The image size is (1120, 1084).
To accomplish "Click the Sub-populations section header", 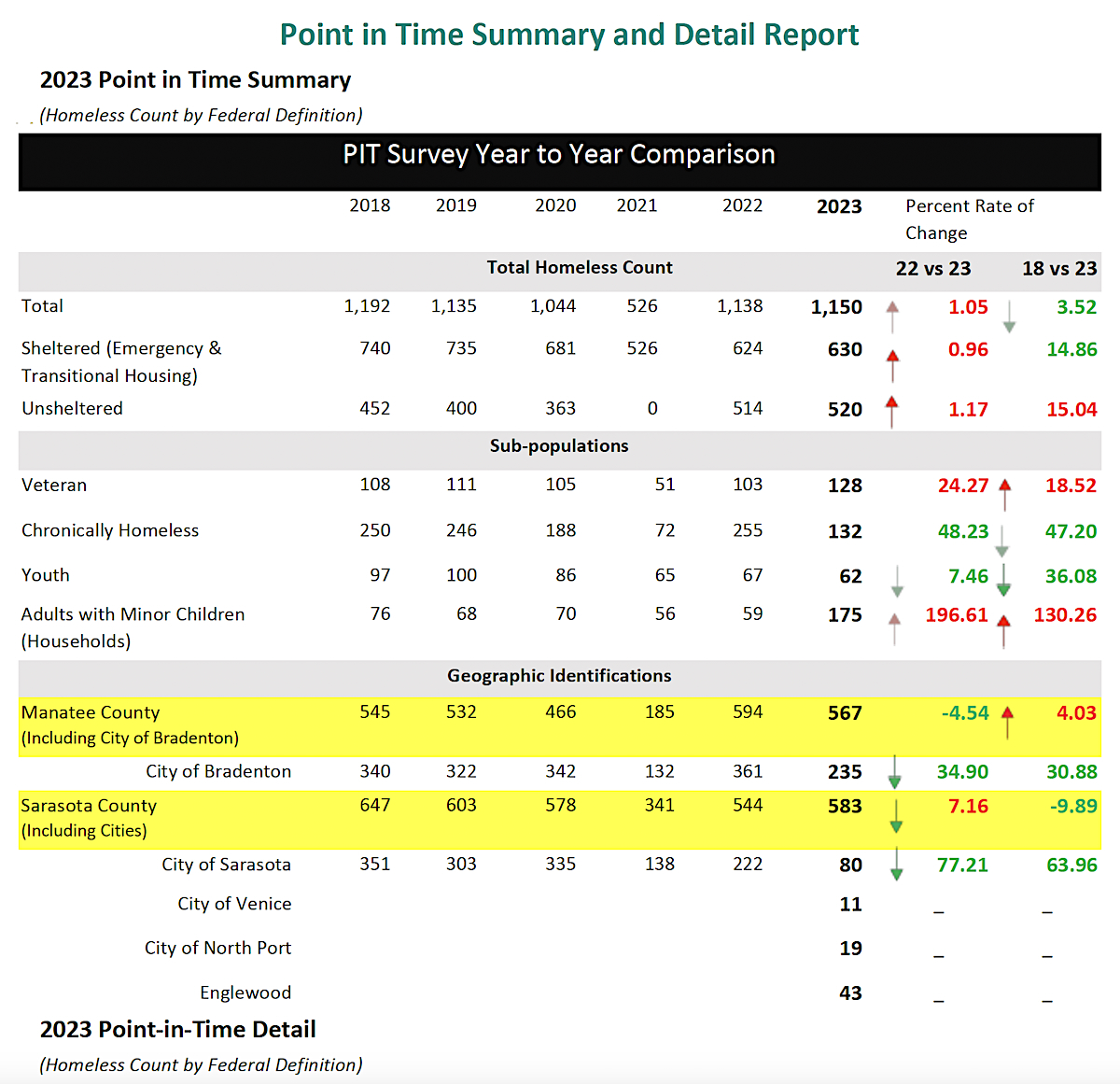I will [559, 446].
